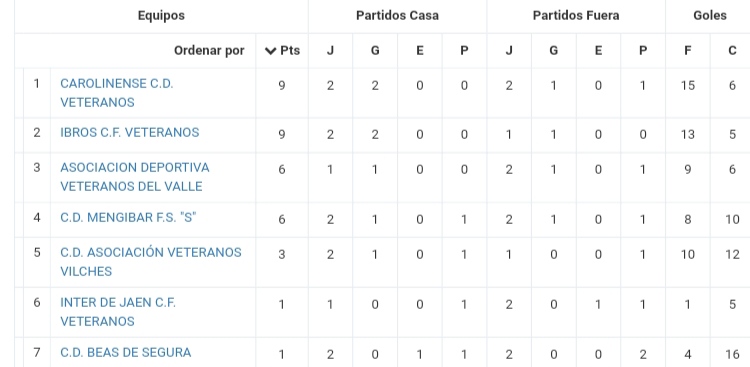This screenshot has height=367, width=750.
Task: Select ASOCIACION DEPORTIVA VETERANOS DEL VALLE
Action: coord(135,177)
